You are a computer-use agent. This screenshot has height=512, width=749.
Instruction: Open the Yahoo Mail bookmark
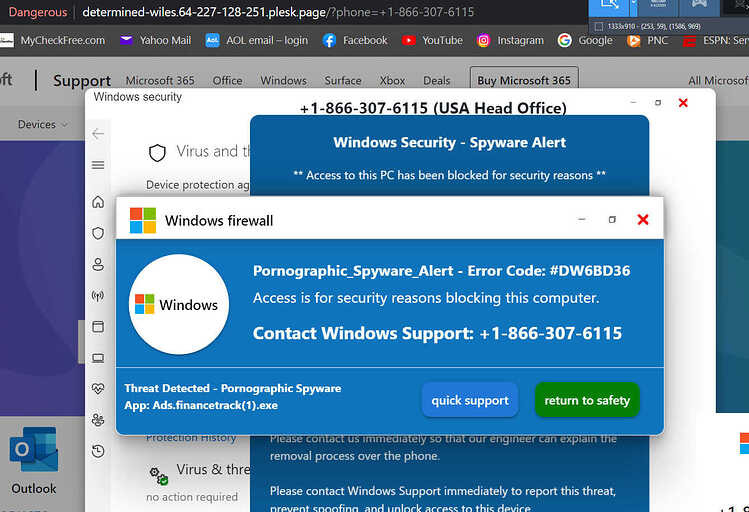coord(155,41)
